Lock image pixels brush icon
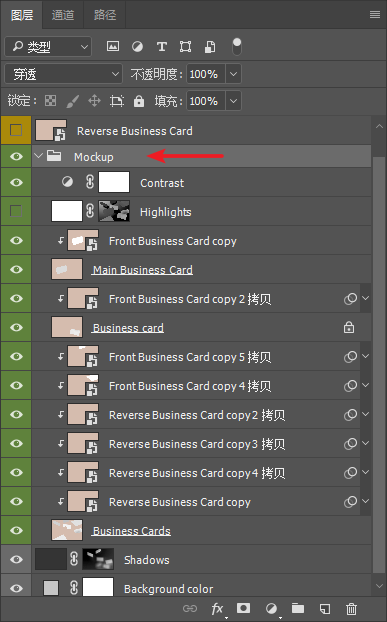The width and height of the screenshot is (387, 622). [73, 101]
